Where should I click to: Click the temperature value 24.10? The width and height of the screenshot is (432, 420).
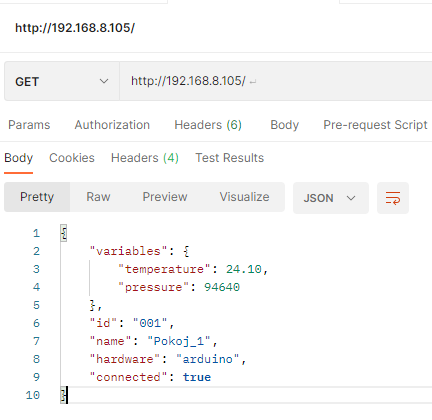point(244,269)
